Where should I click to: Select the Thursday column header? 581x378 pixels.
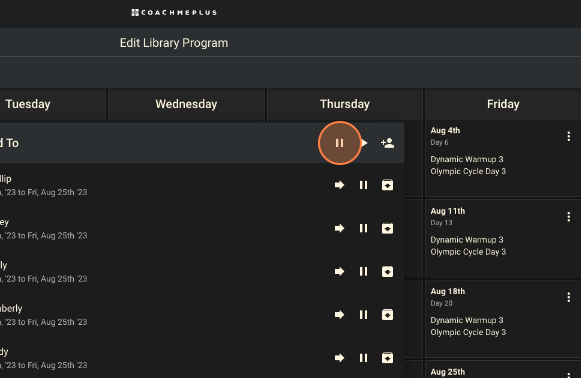point(345,104)
